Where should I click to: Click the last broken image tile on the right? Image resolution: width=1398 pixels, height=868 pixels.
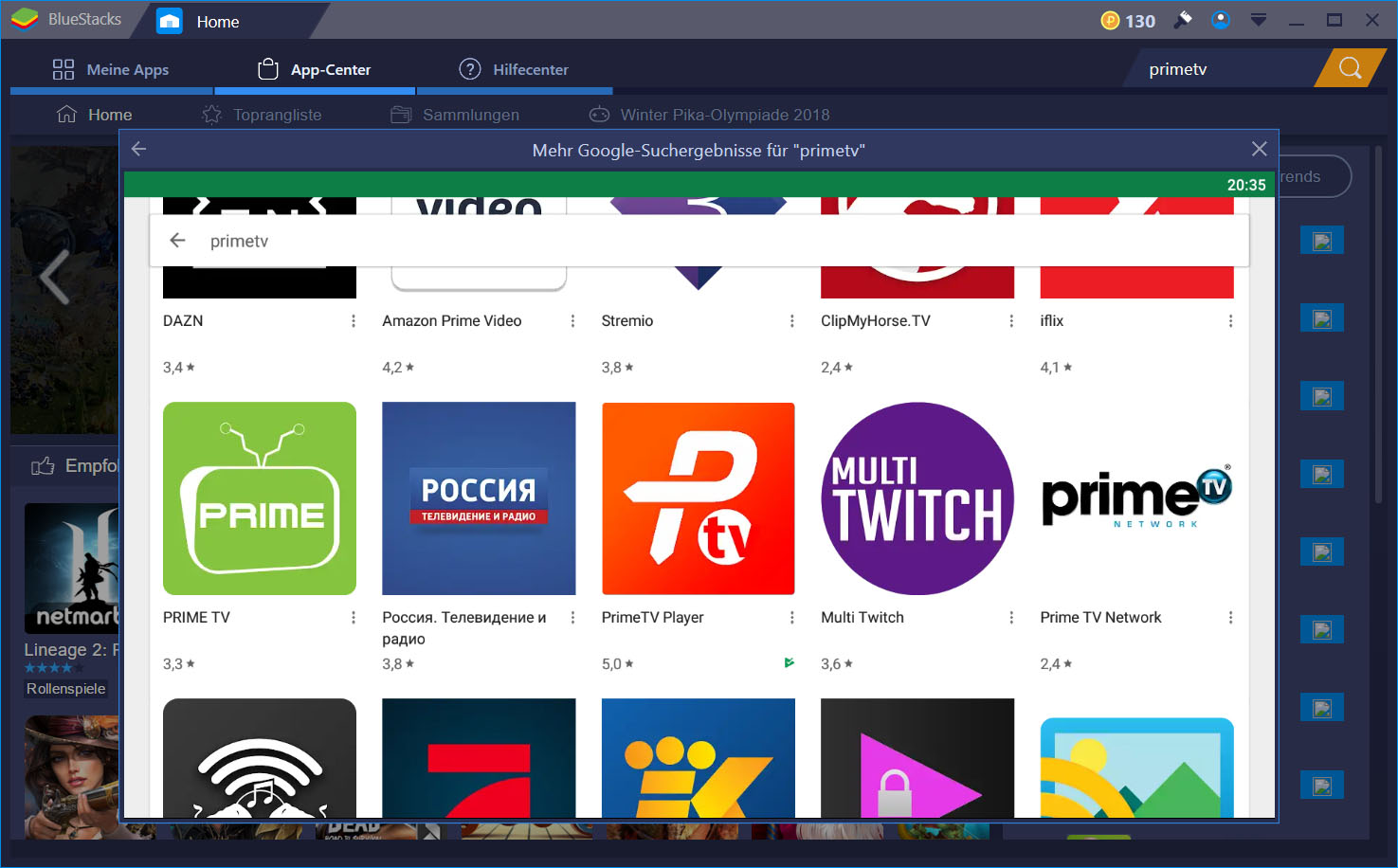[1321, 785]
